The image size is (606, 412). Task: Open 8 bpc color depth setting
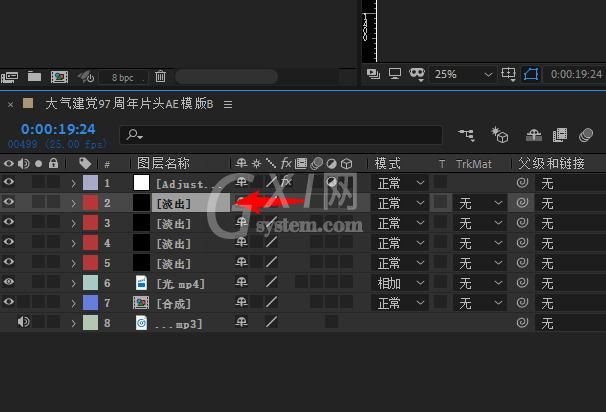coord(123,77)
